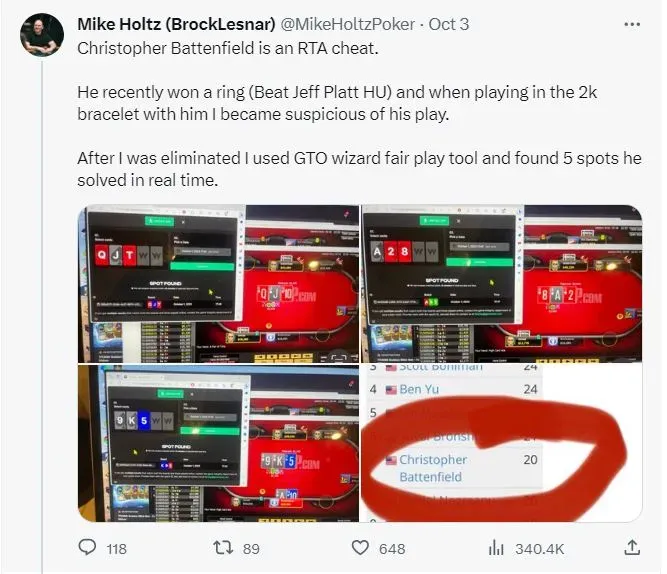Open the Q J T board photo
This screenshot has height=574, width=667.
click(218, 283)
